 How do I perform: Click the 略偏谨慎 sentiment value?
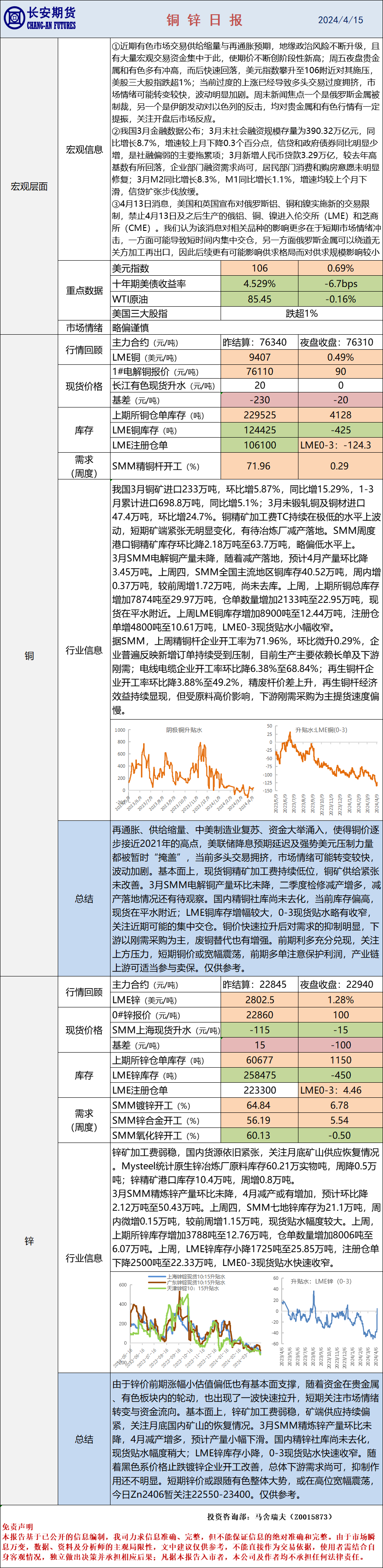(130, 328)
